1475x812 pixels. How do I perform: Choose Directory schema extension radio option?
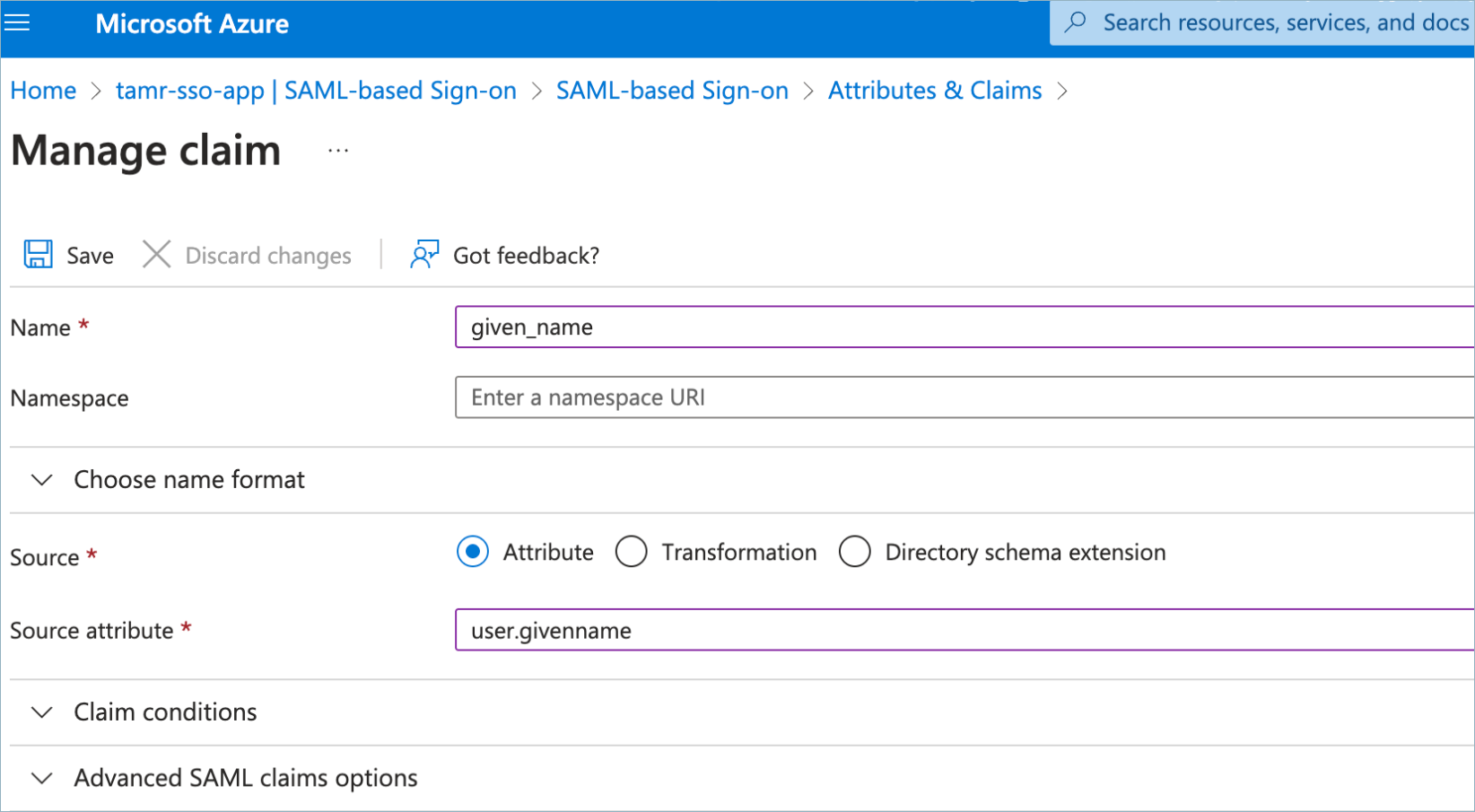tap(854, 552)
